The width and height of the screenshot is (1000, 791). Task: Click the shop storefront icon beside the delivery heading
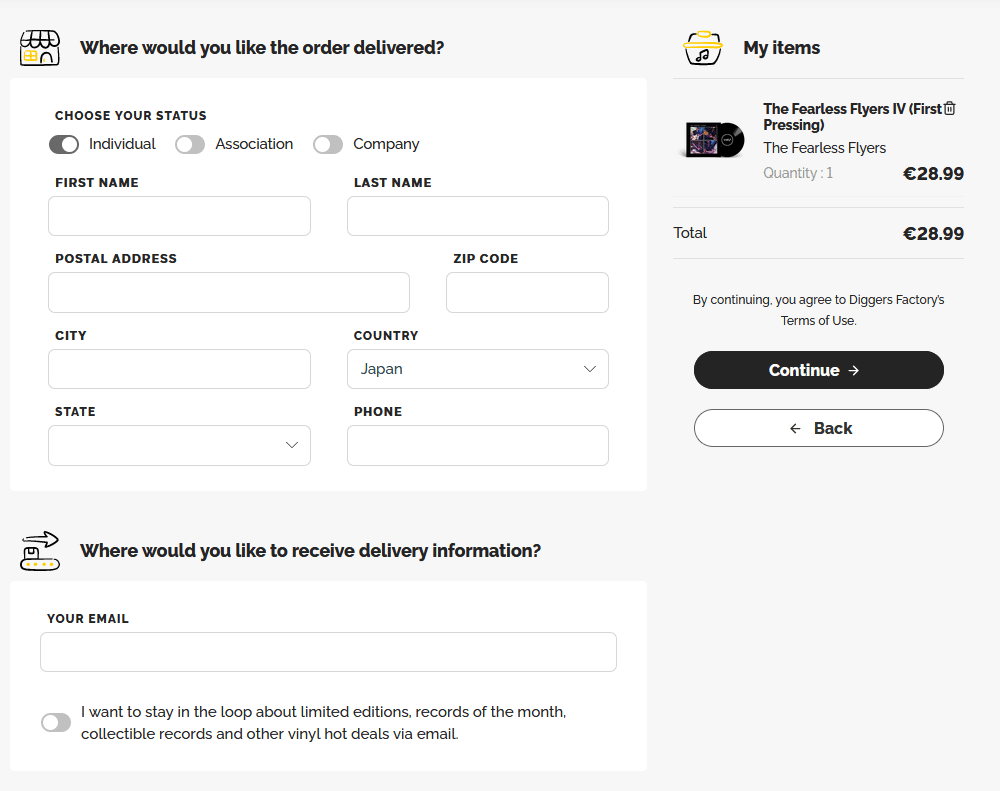[x=40, y=48]
